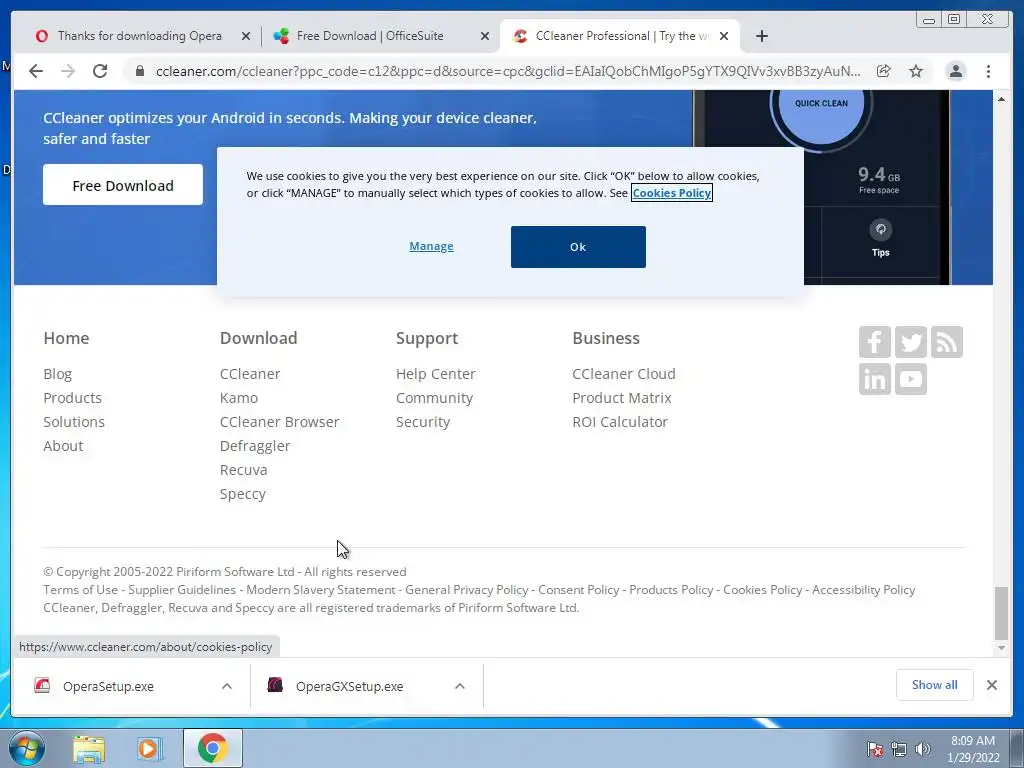This screenshot has height=768, width=1024.
Task: Open the RSS feed icon
Action: tap(946, 342)
